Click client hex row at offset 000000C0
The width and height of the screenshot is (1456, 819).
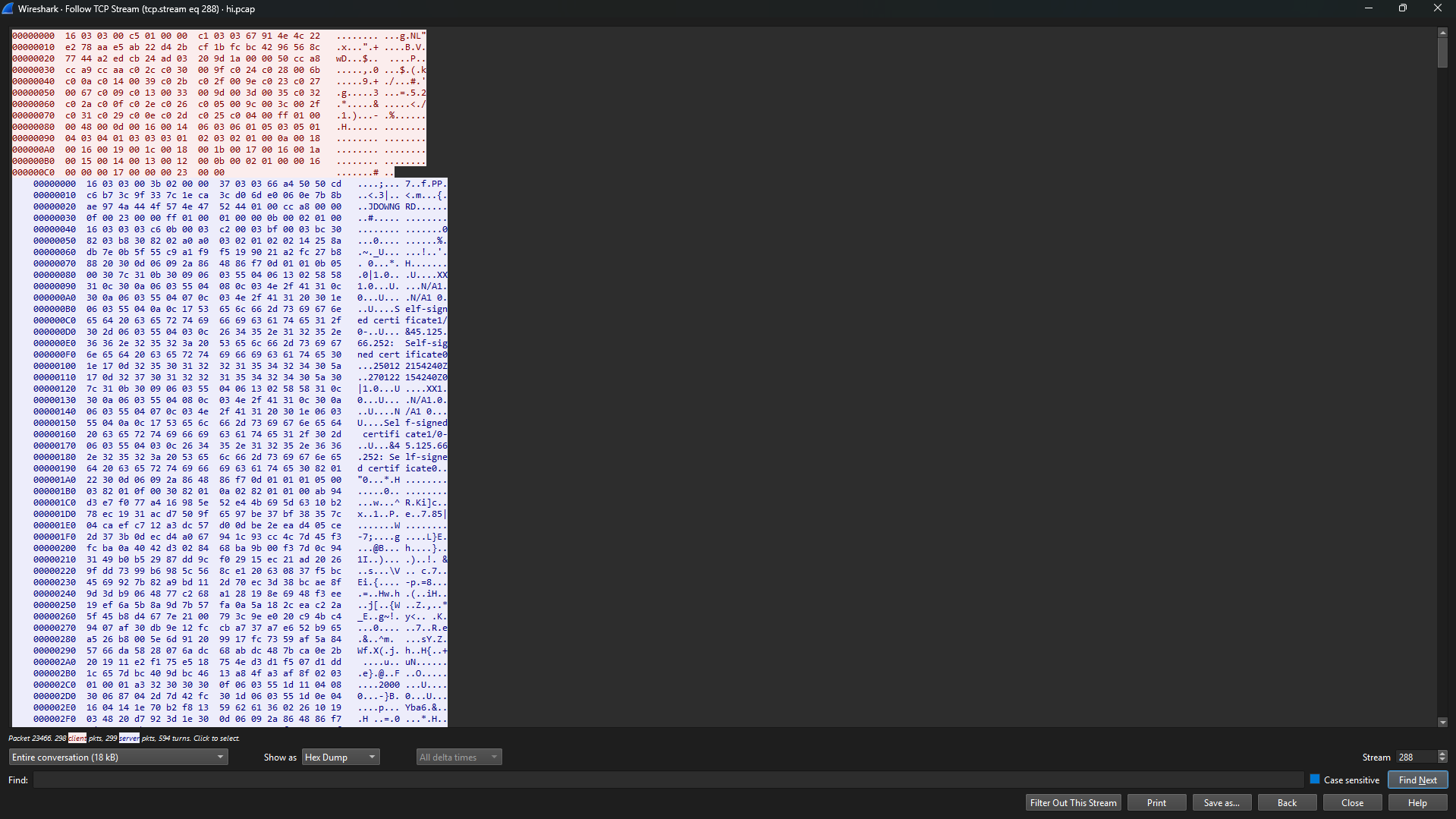[x=203, y=172]
